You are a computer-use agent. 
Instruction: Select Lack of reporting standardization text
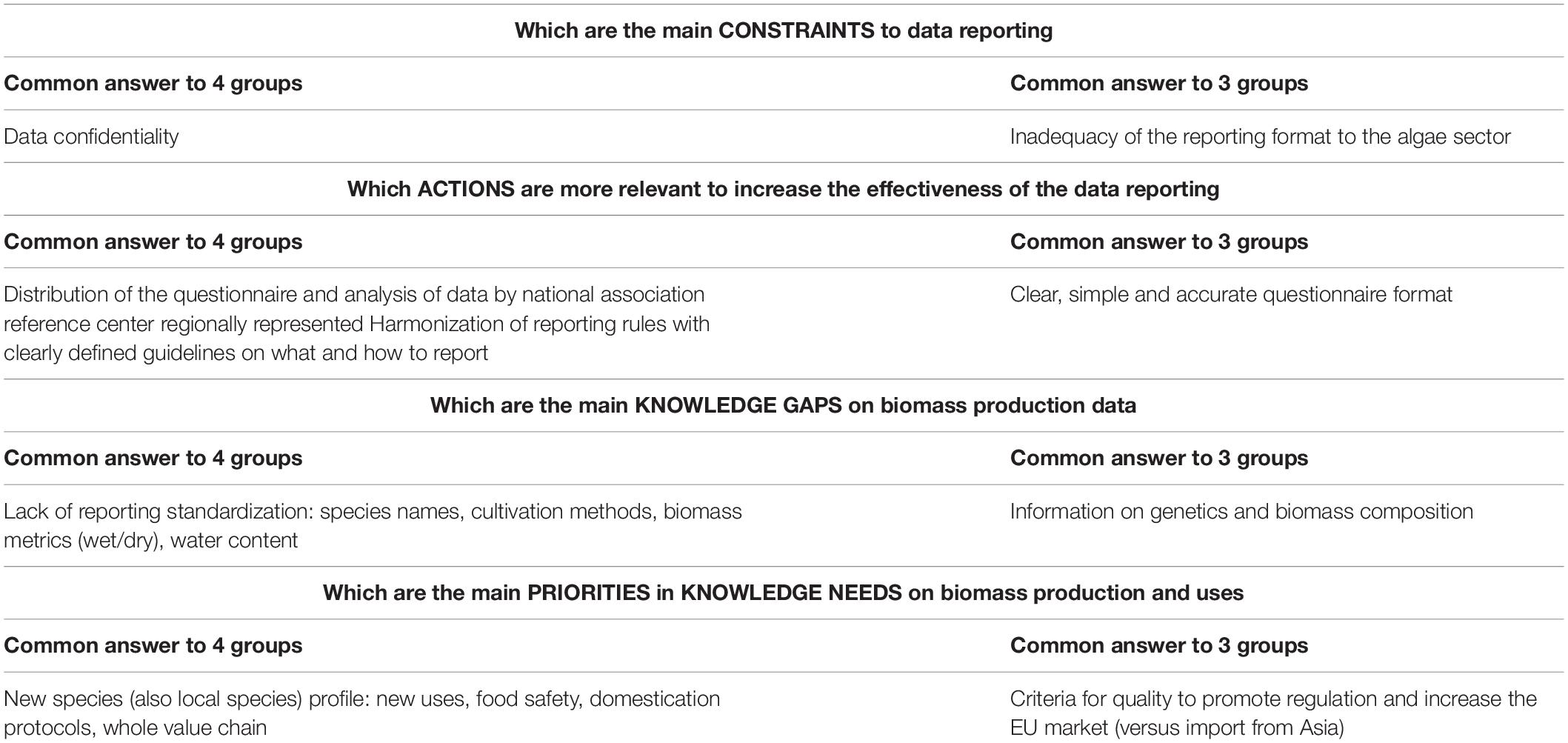pos(373,526)
